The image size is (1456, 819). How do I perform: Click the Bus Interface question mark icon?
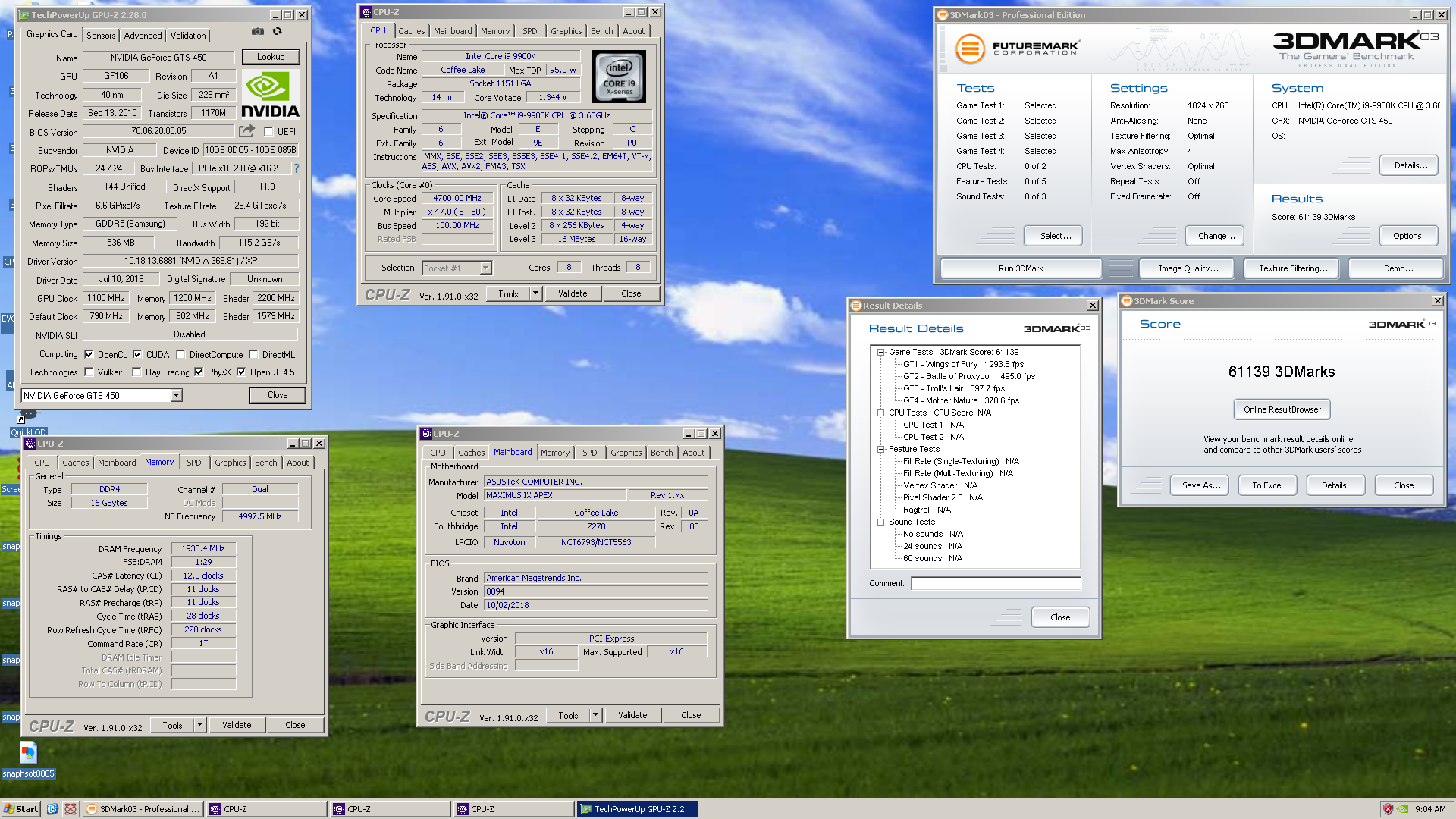(x=297, y=168)
